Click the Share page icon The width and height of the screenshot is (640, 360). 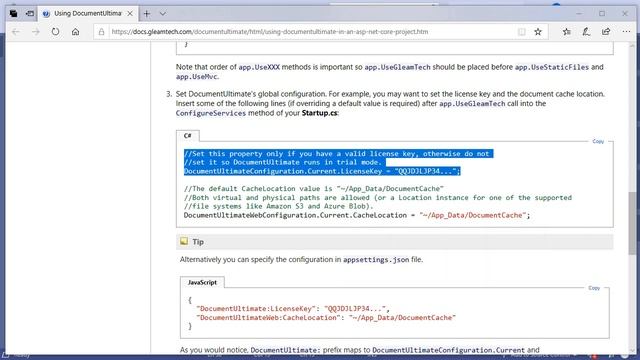[x=606, y=32]
